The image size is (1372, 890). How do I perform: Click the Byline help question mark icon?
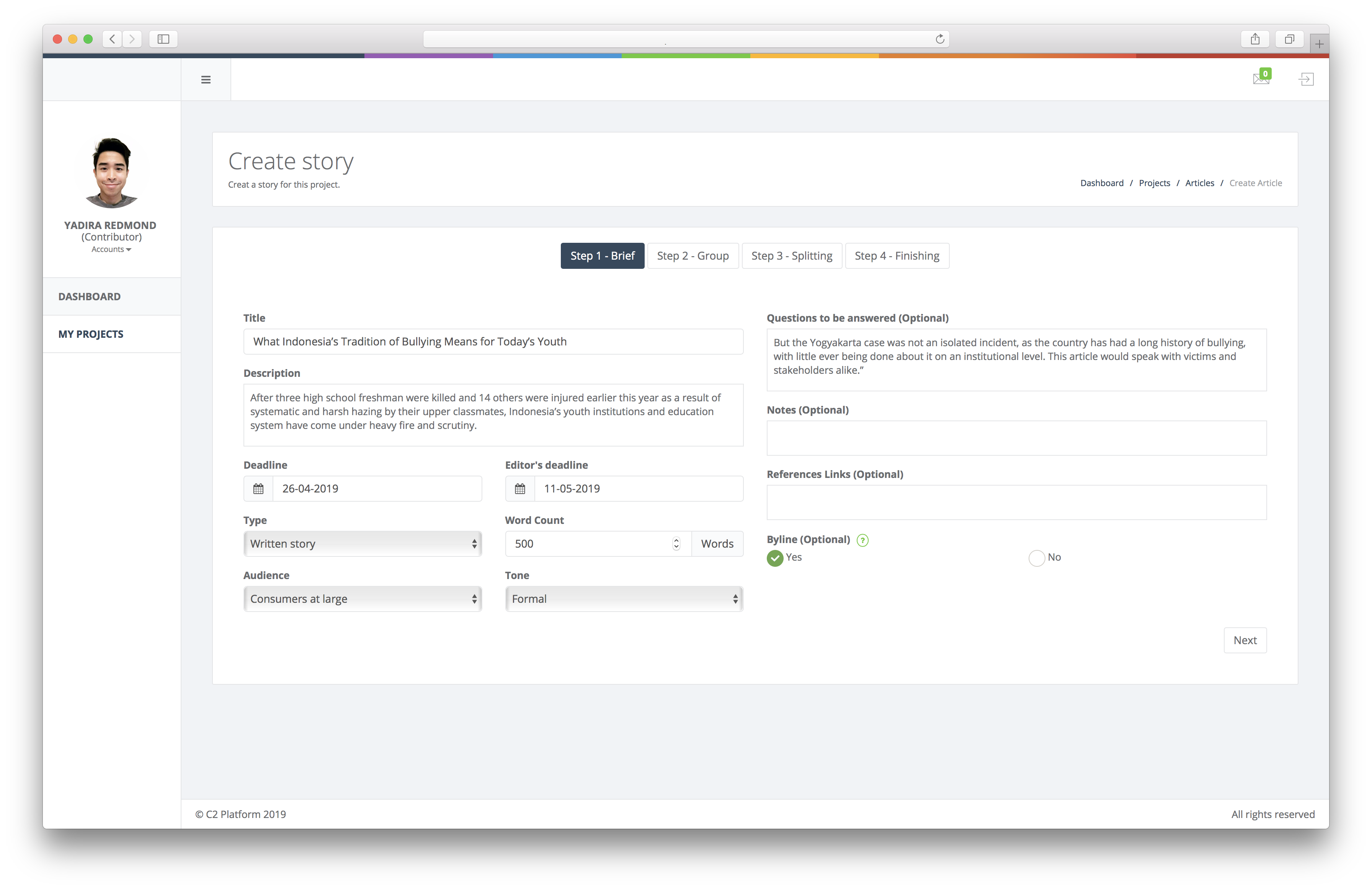click(x=862, y=540)
